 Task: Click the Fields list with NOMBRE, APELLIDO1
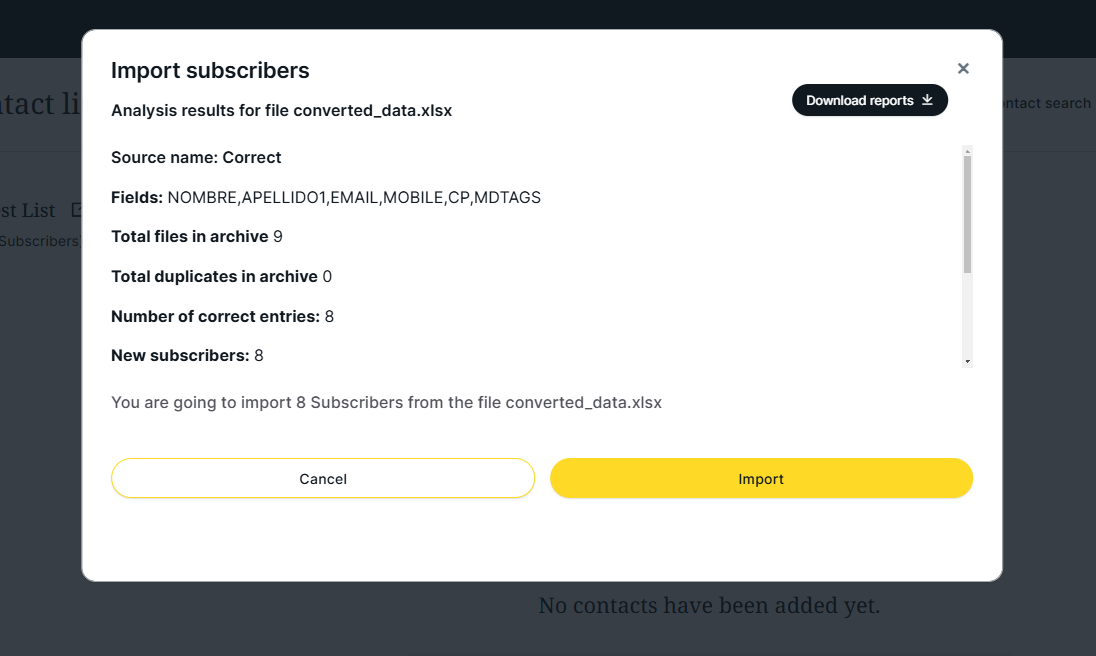pos(325,198)
